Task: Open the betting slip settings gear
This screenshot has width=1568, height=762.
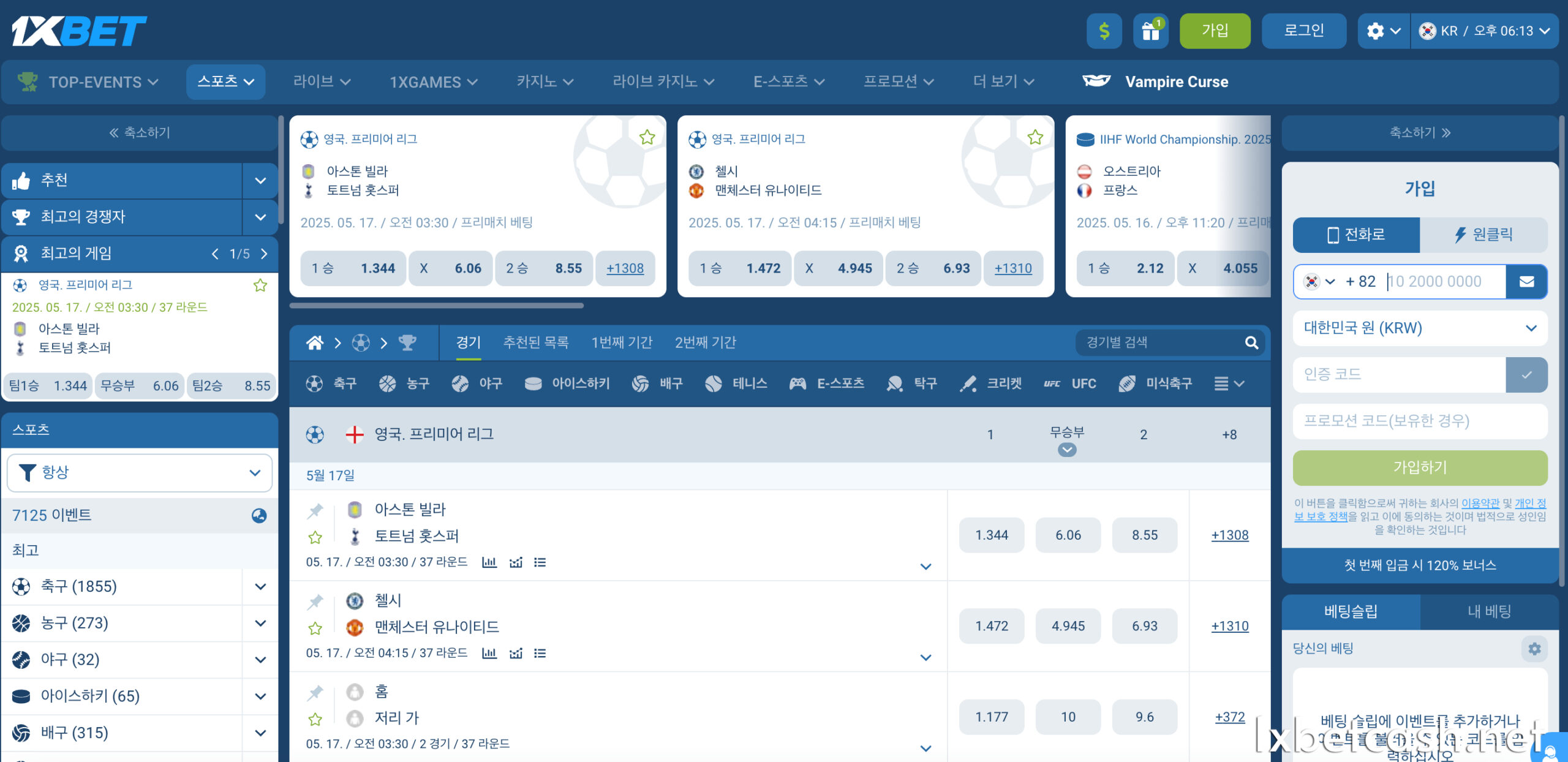Action: coord(1534,649)
